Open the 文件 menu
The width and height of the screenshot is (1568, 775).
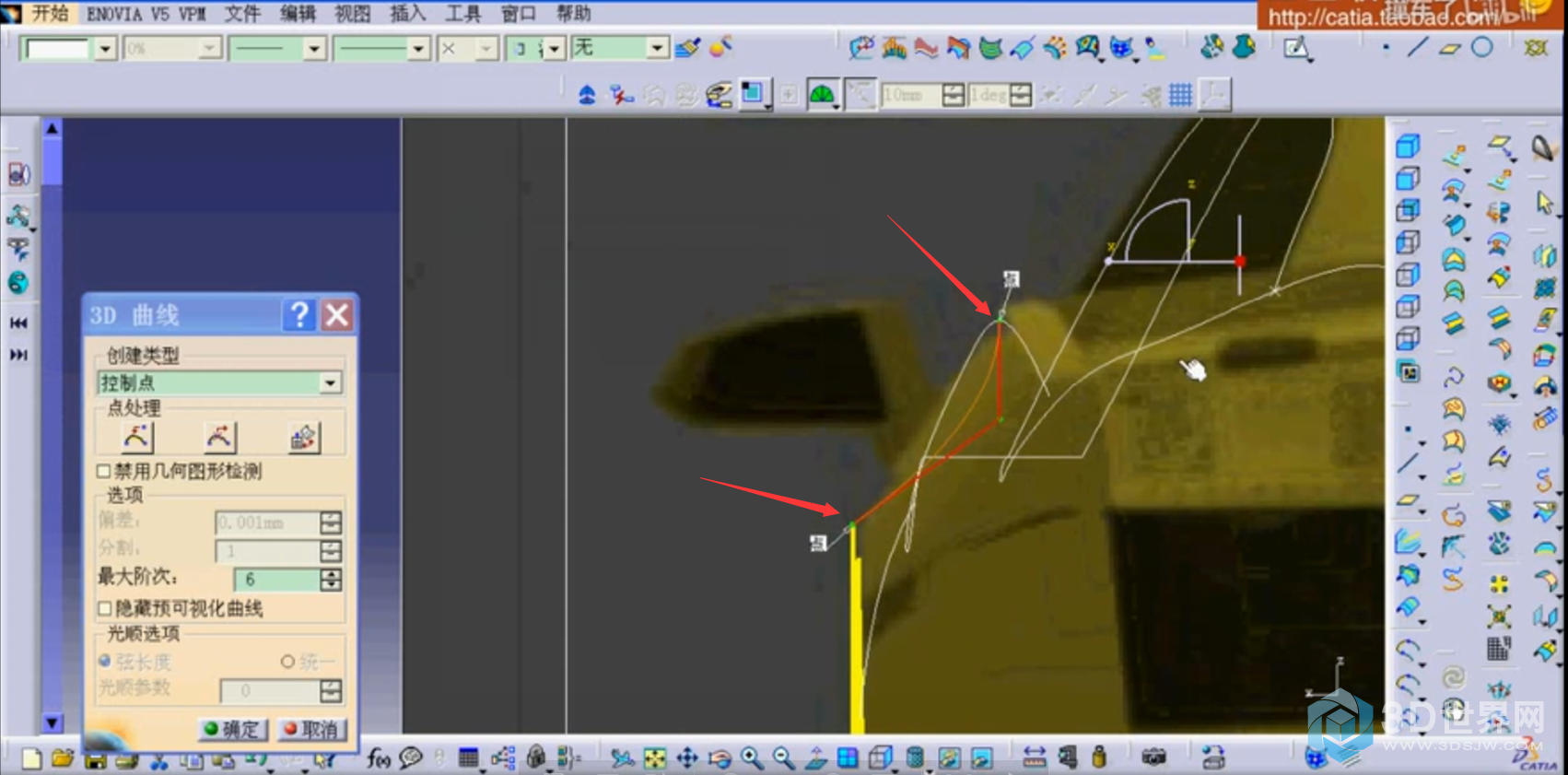(x=242, y=13)
